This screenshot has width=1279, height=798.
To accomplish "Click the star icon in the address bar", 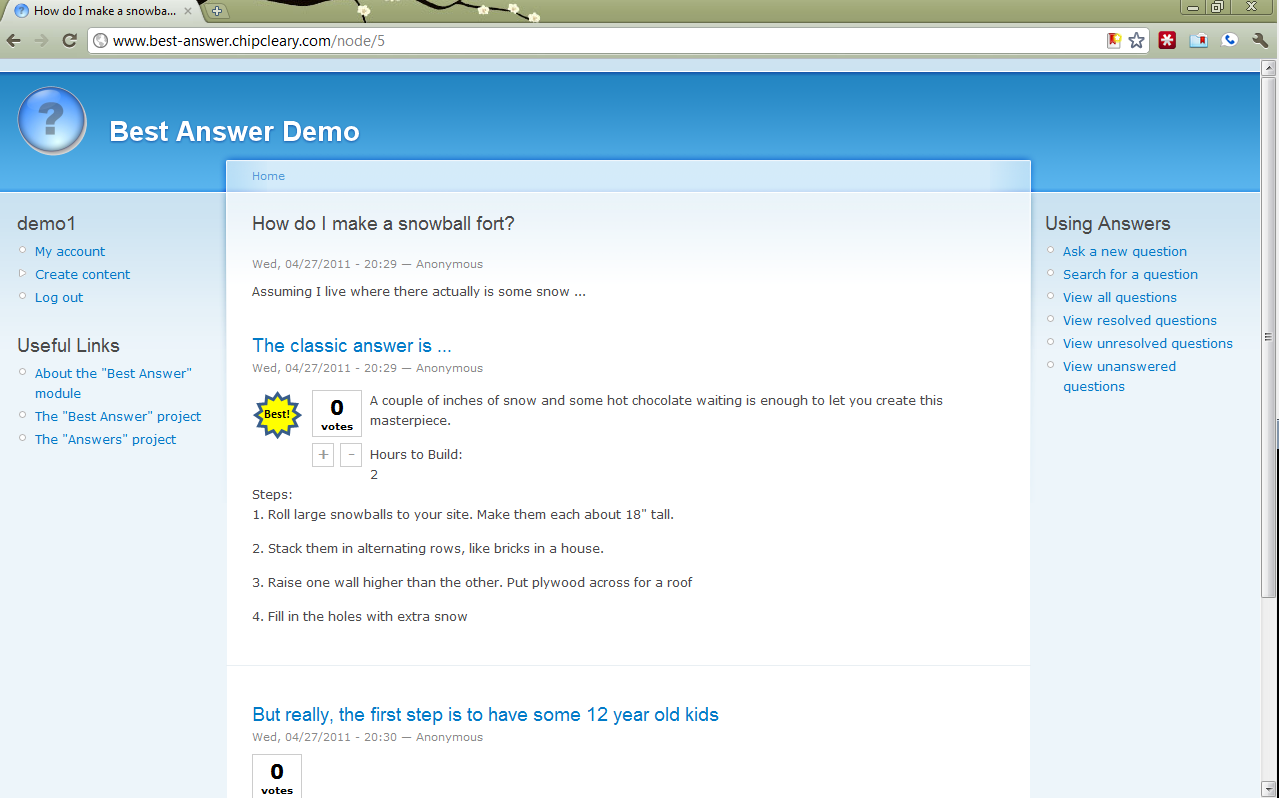I will click(x=1136, y=40).
